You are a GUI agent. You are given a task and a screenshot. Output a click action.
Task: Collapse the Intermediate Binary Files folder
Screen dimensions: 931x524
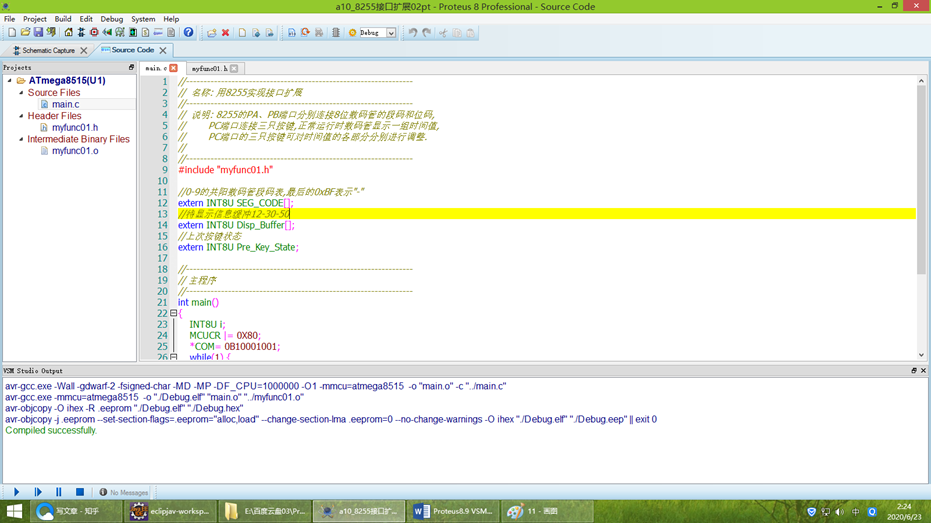click(21, 139)
